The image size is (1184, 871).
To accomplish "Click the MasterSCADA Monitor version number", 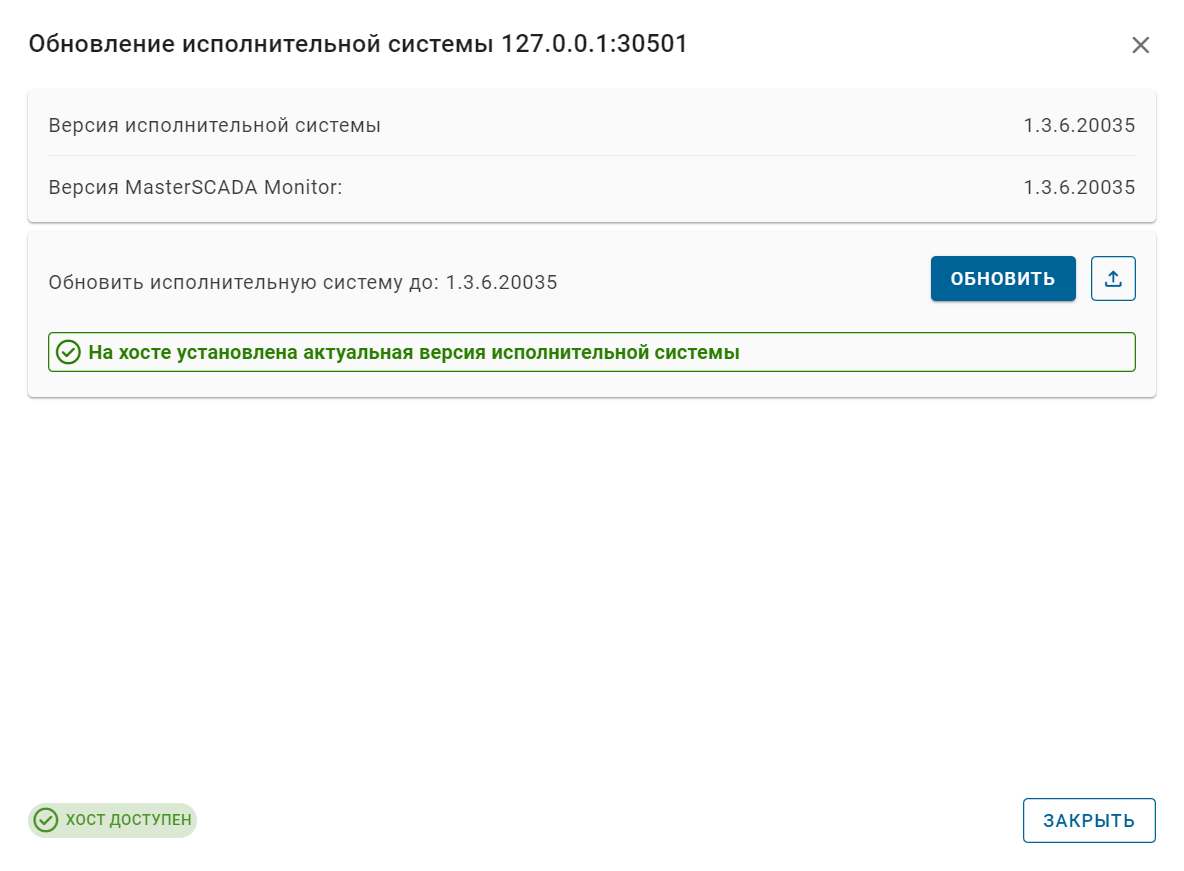I will point(1079,187).
